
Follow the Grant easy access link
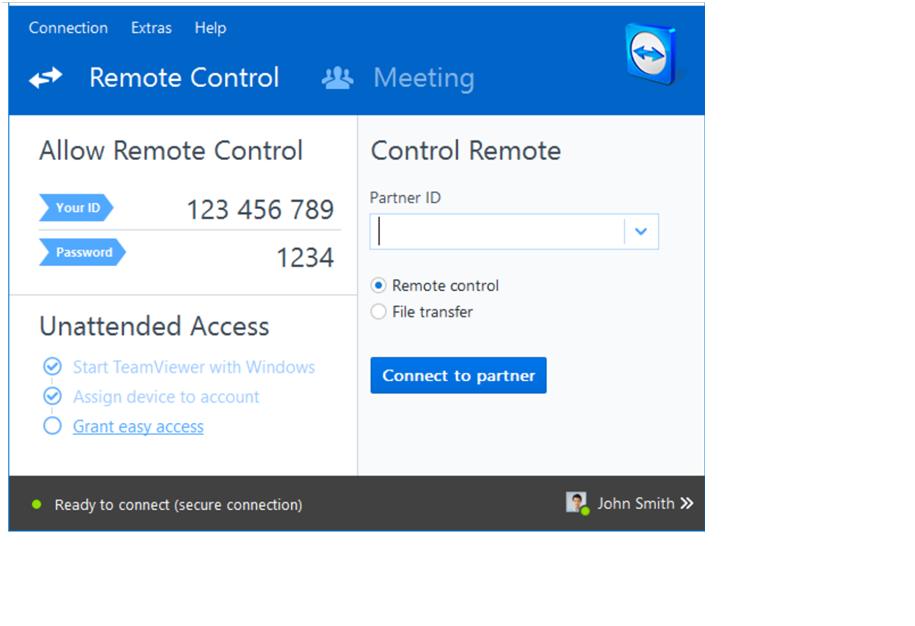click(138, 426)
